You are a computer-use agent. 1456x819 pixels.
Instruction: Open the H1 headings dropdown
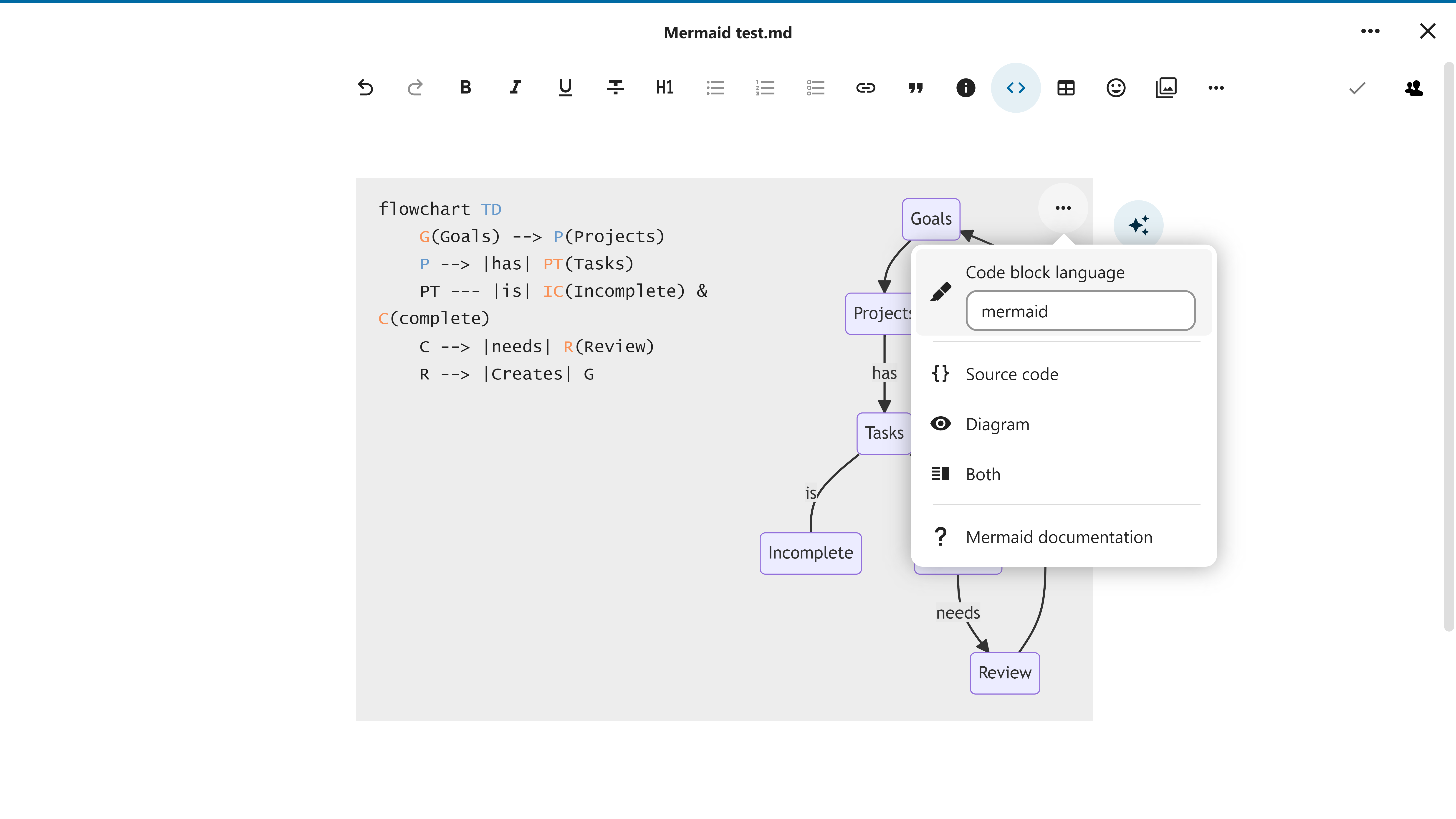tap(665, 88)
